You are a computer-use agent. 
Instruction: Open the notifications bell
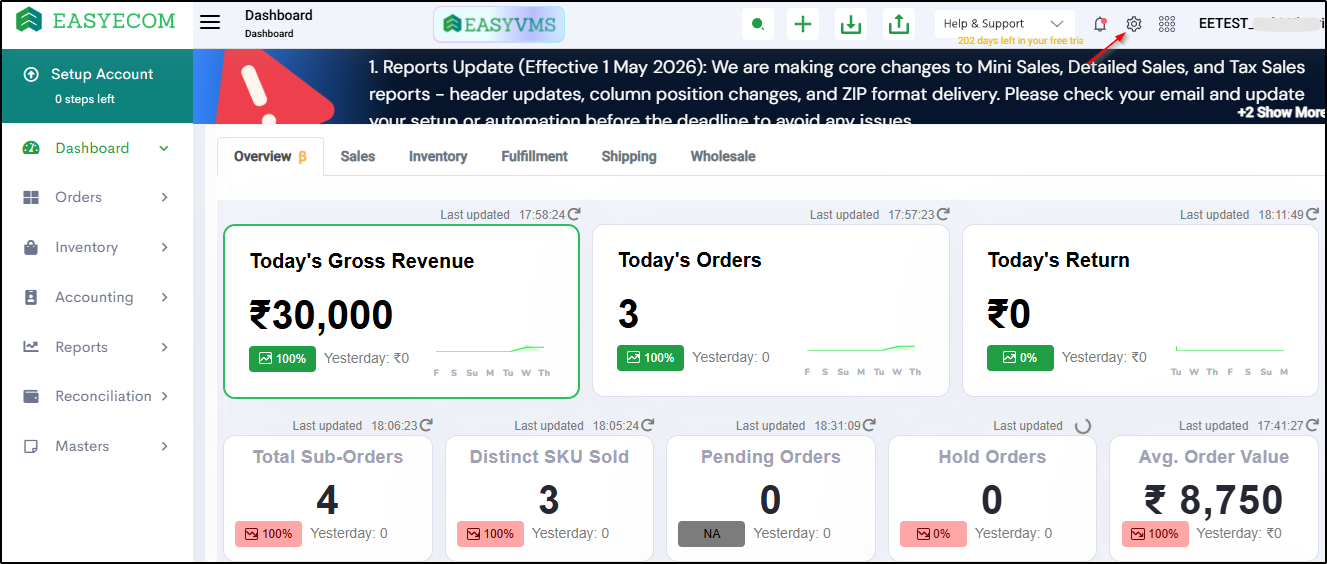1100,24
